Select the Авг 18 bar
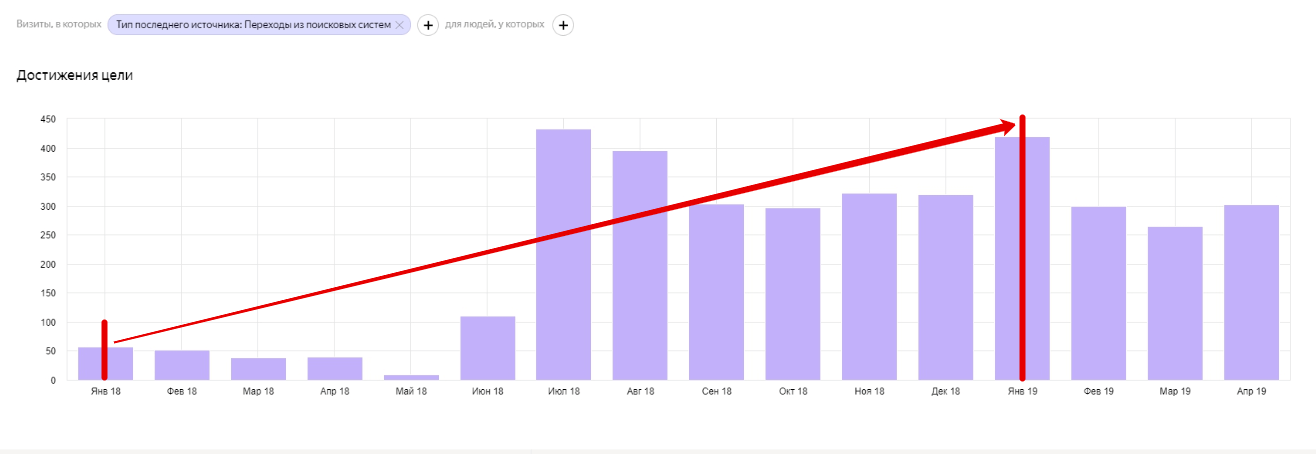 (640, 266)
